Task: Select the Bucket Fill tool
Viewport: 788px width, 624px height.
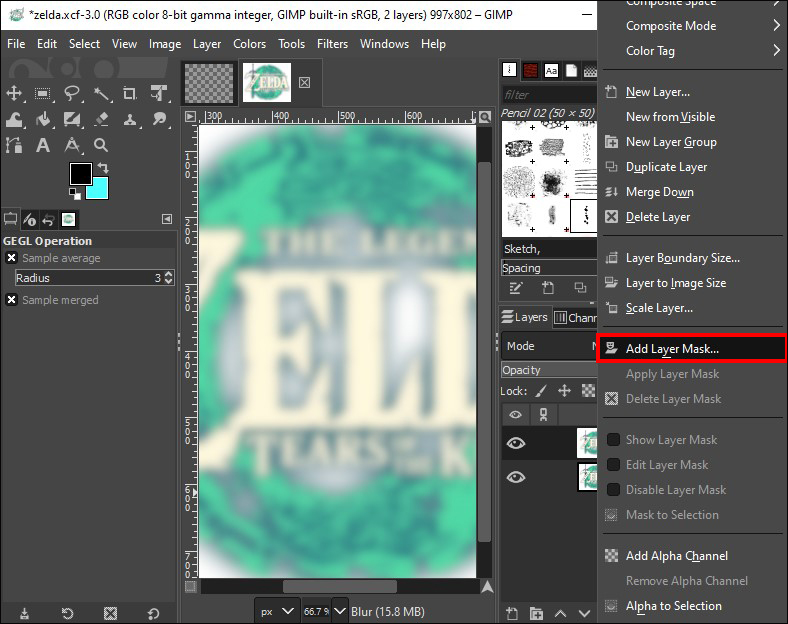Action: click(43, 119)
